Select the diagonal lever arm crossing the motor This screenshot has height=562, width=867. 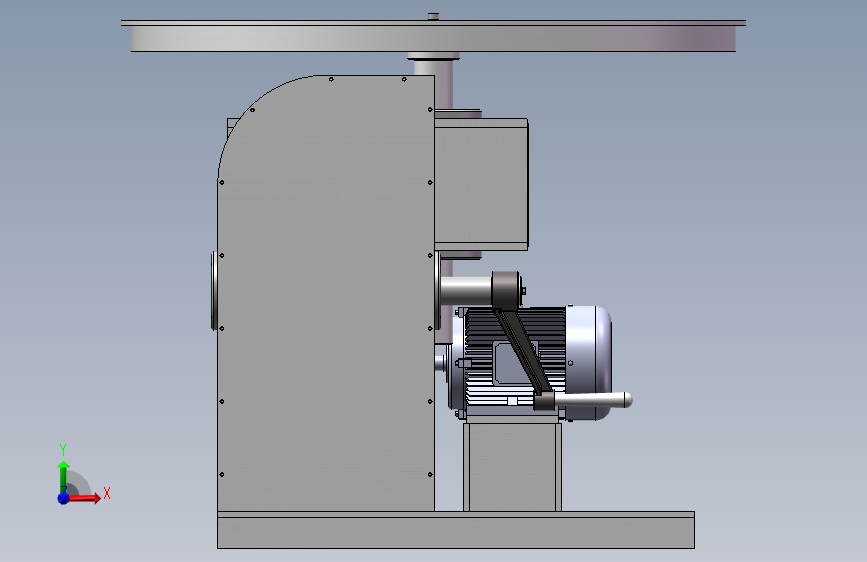coord(523,351)
